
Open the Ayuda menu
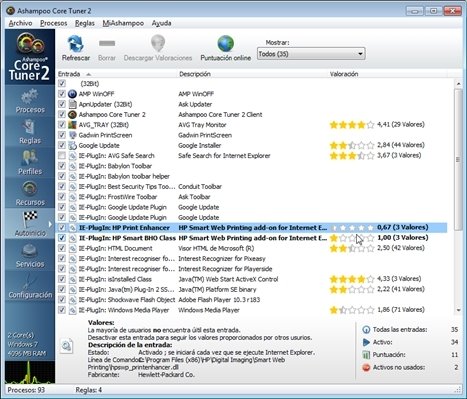(161, 23)
